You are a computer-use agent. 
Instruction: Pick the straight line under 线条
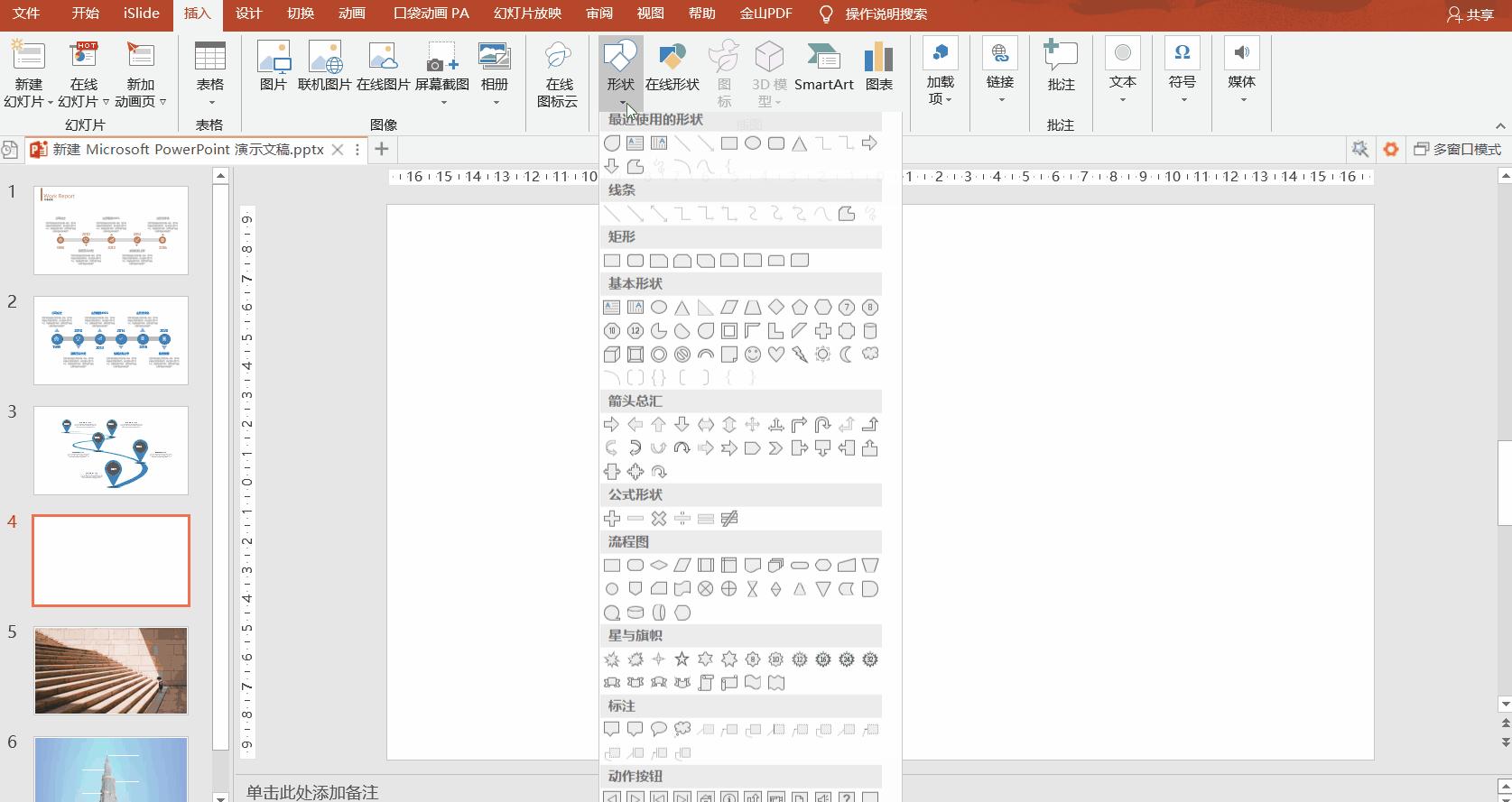[612, 214]
